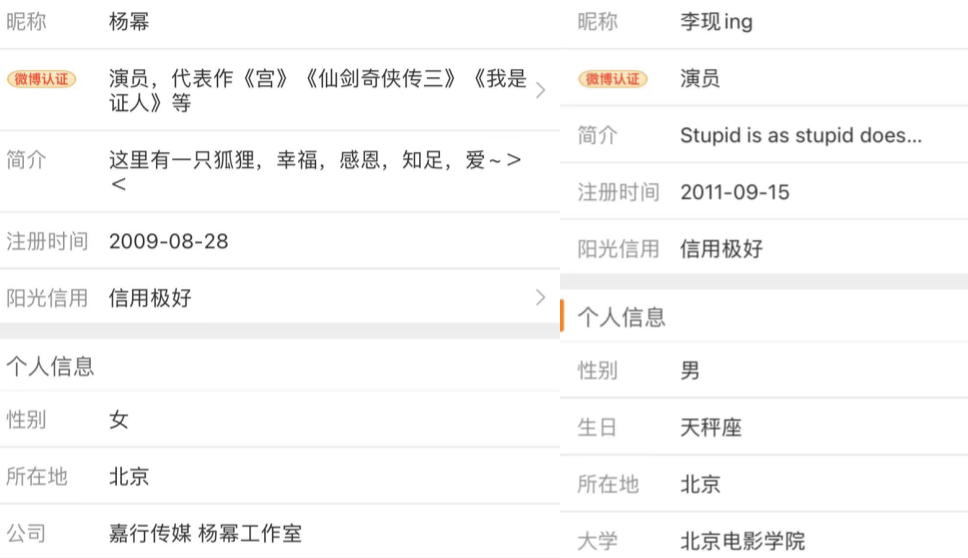The width and height of the screenshot is (968, 558).
Task: Click the 个人信息 header with the orange bar
Action: click(x=621, y=317)
